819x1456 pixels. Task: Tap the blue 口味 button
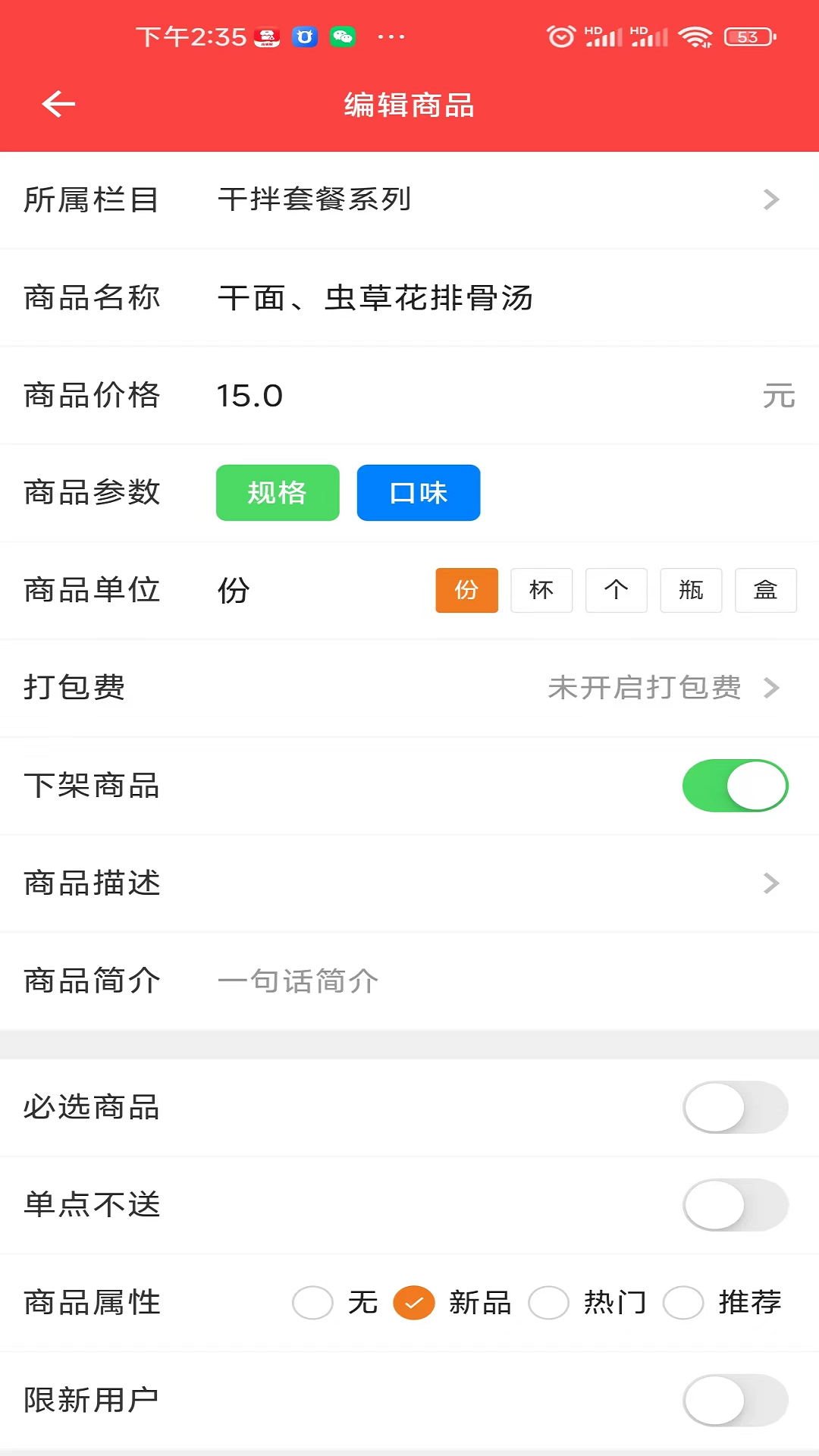point(419,493)
